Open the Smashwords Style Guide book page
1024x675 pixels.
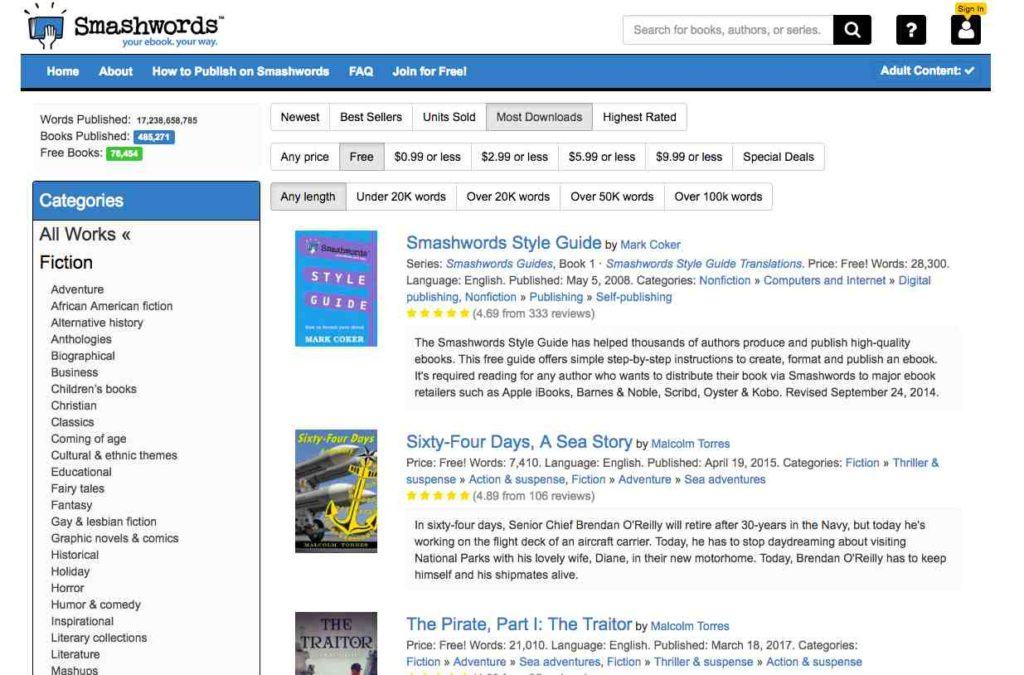pyautogui.click(x=505, y=243)
